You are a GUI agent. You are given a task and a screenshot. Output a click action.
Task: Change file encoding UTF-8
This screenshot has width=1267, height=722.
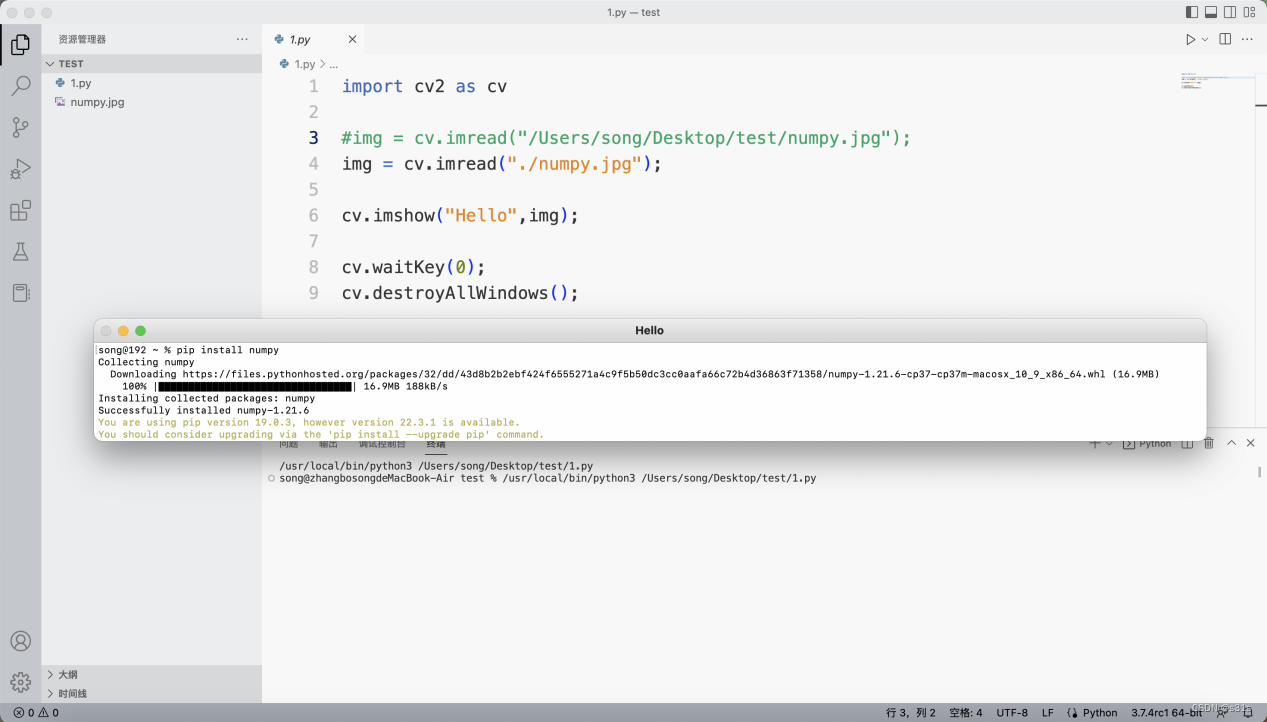1012,713
